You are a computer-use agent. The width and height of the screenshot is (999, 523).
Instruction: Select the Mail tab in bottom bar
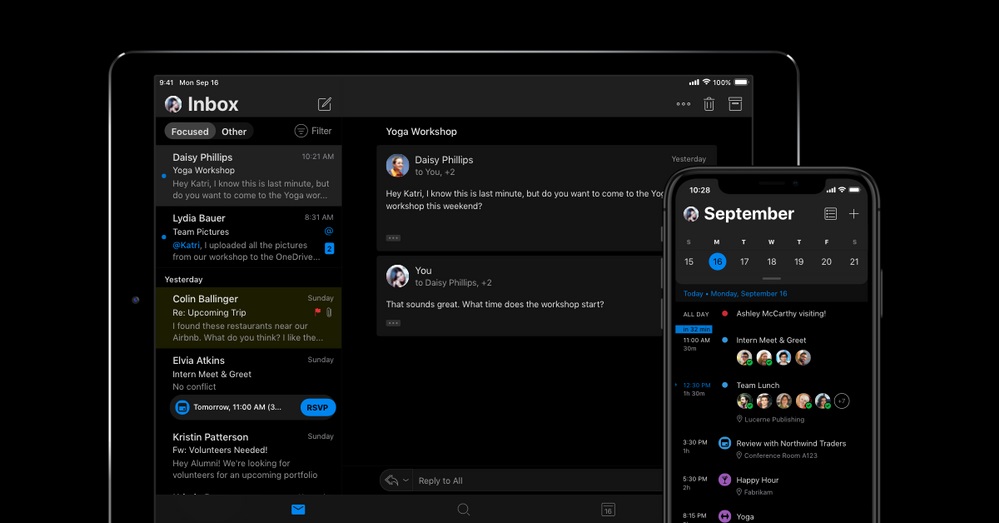click(298, 509)
